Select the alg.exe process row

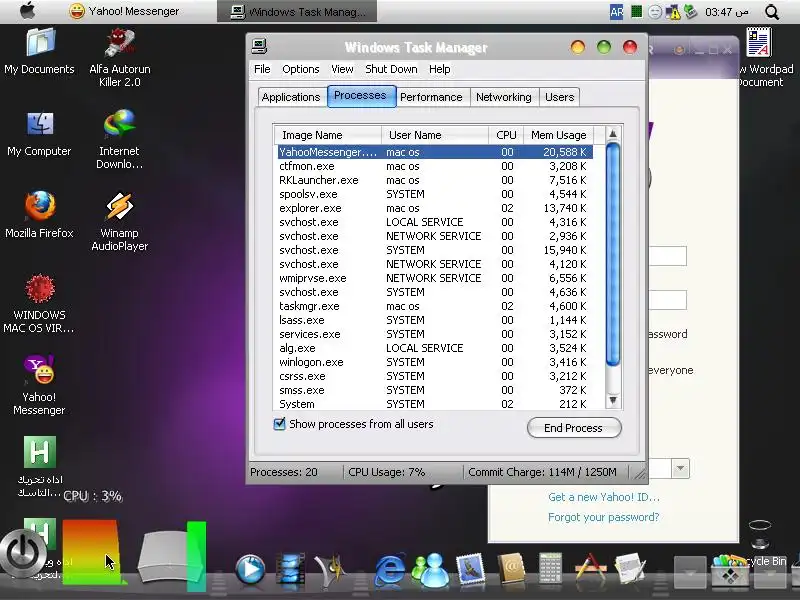coord(435,348)
